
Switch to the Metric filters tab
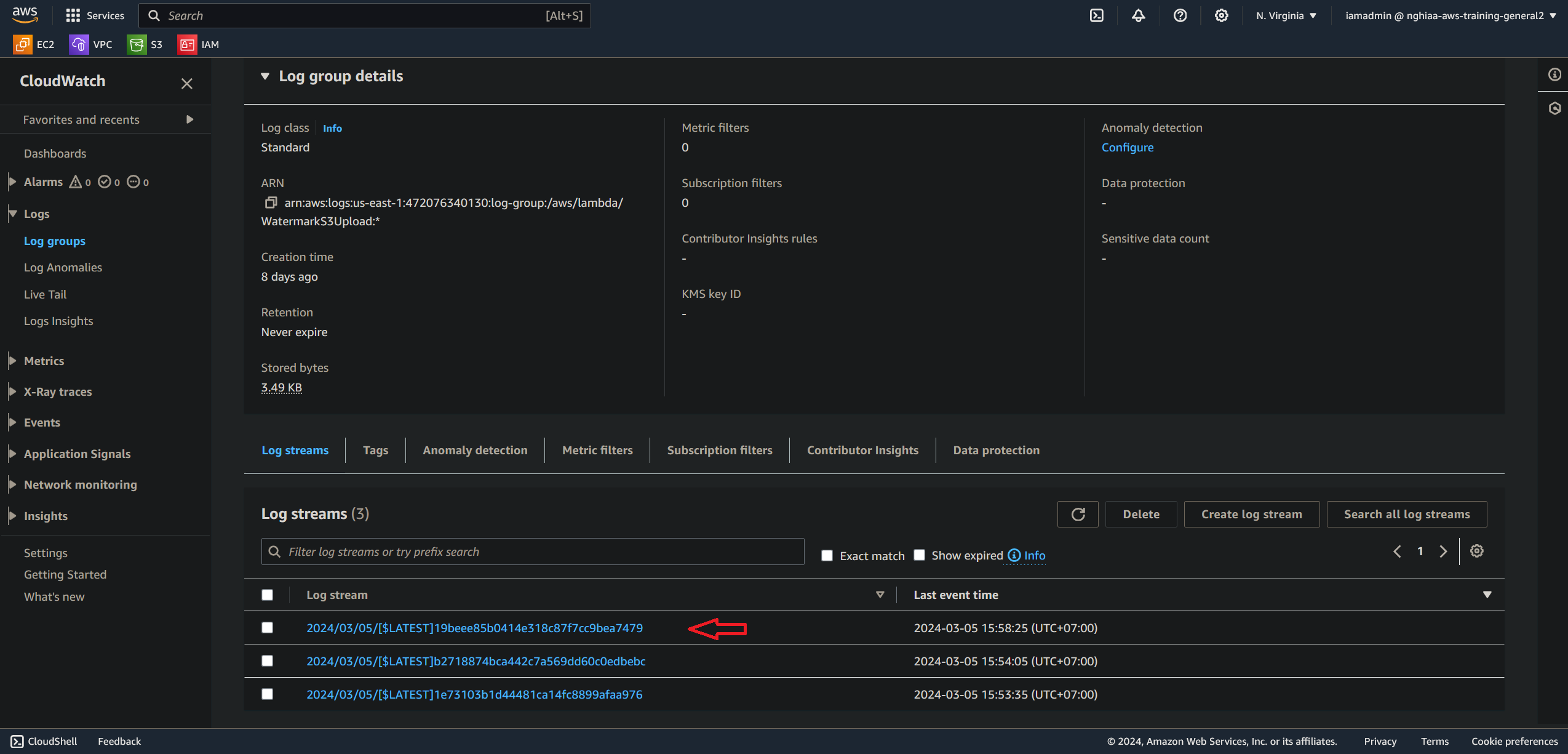pyautogui.click(x=597, y=450)
